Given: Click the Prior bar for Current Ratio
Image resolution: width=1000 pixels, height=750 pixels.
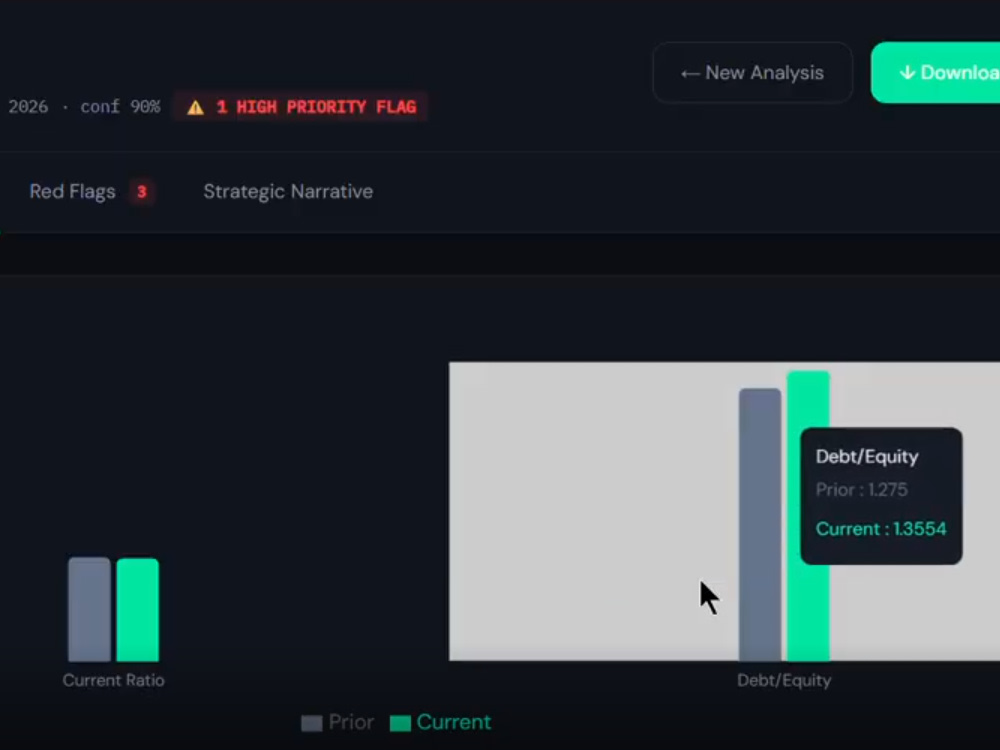Looking at the screenshot, I should (x=89, y=609).
